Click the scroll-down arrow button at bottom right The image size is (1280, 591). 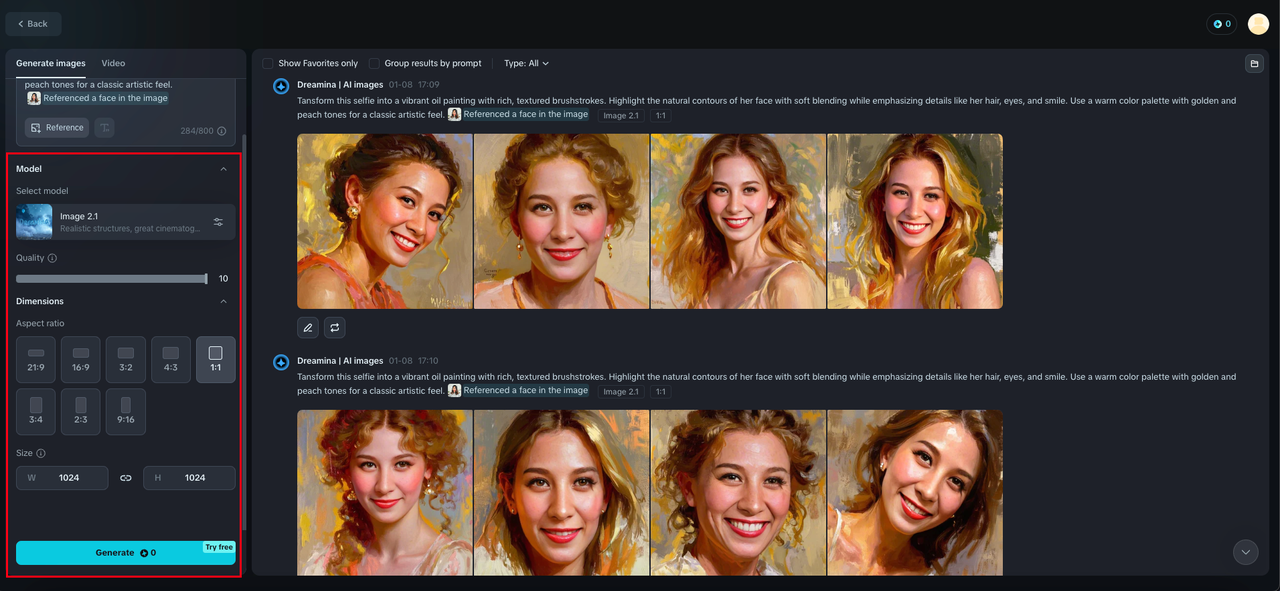coord(1245,552)
